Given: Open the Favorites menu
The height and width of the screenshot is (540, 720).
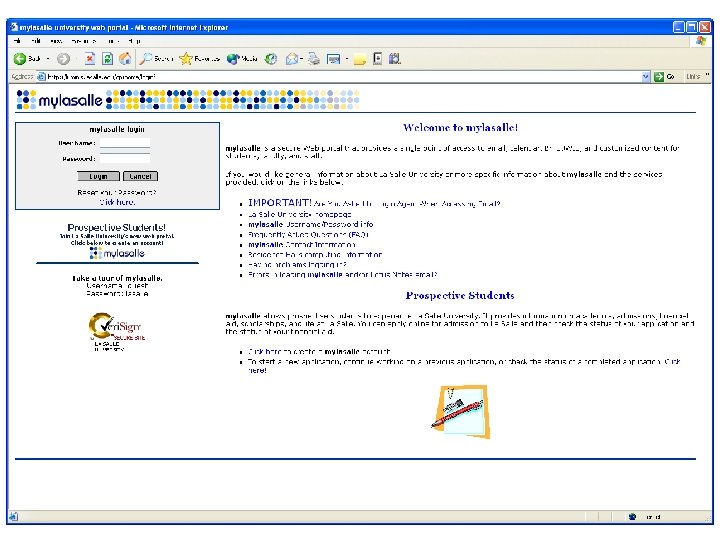Looking at the screenshot, I should click(84, 41).
